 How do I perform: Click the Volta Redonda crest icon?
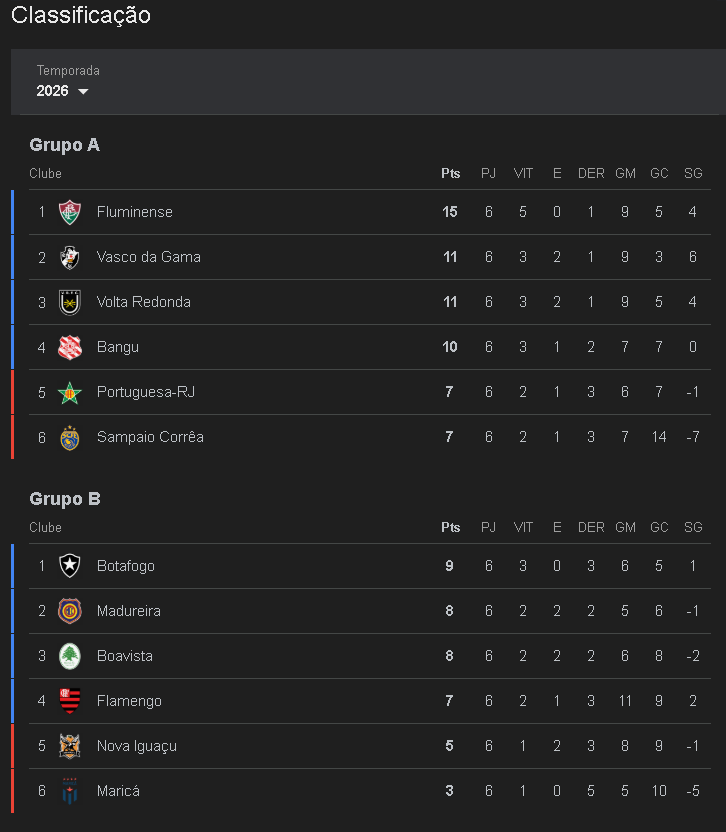pyautogui.click(x=69, y=302)
